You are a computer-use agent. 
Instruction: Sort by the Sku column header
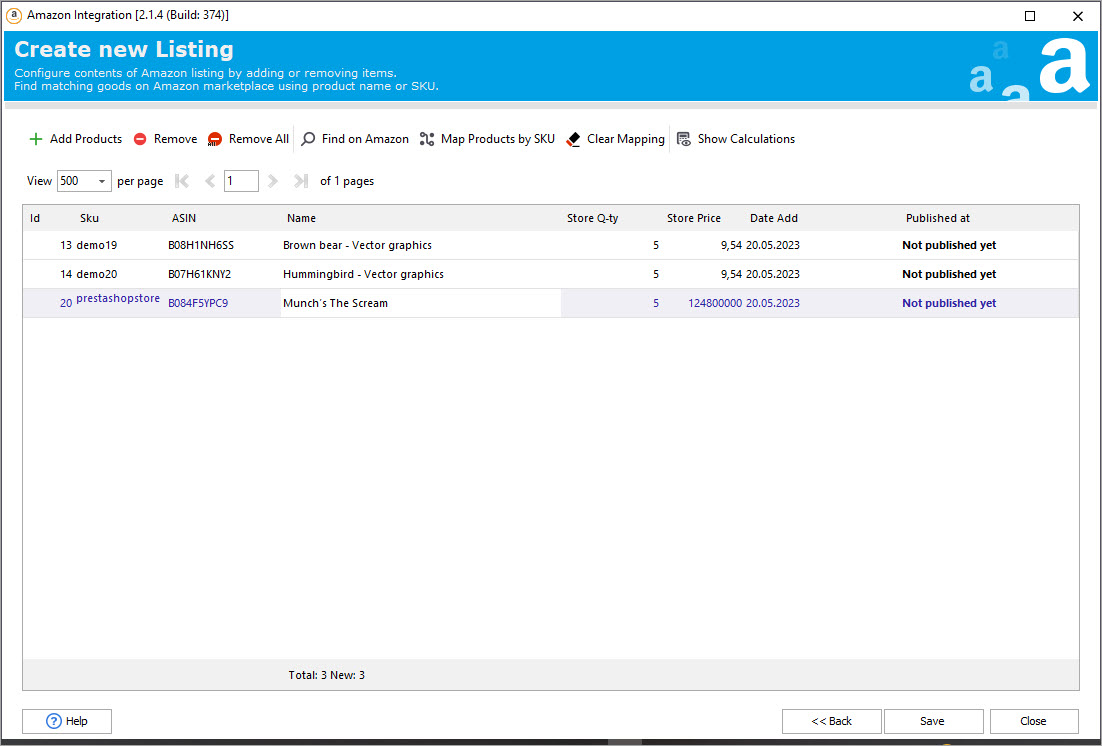click(90, 218)
